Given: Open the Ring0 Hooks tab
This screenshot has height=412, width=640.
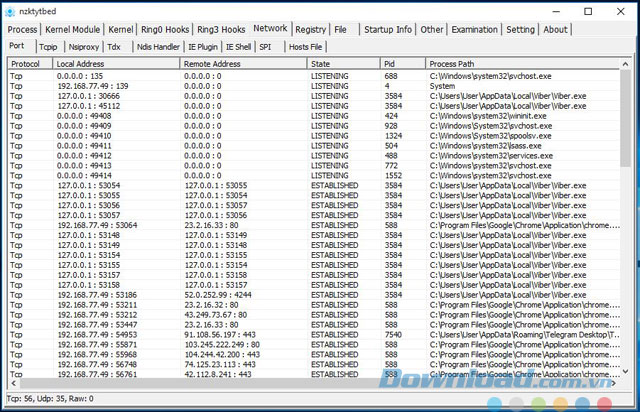Looking at the screenshot, I should pyautogui.click(x=166, y=30).
